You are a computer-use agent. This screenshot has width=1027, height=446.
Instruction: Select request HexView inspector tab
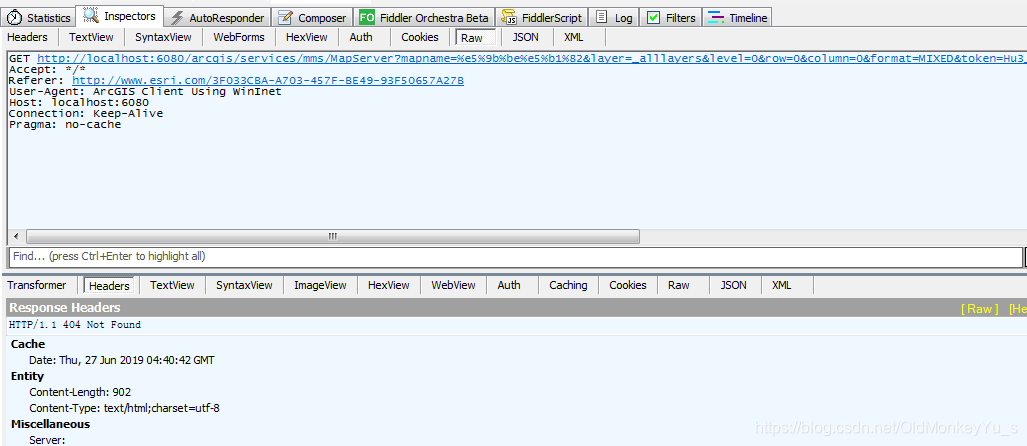click(307, 37)
